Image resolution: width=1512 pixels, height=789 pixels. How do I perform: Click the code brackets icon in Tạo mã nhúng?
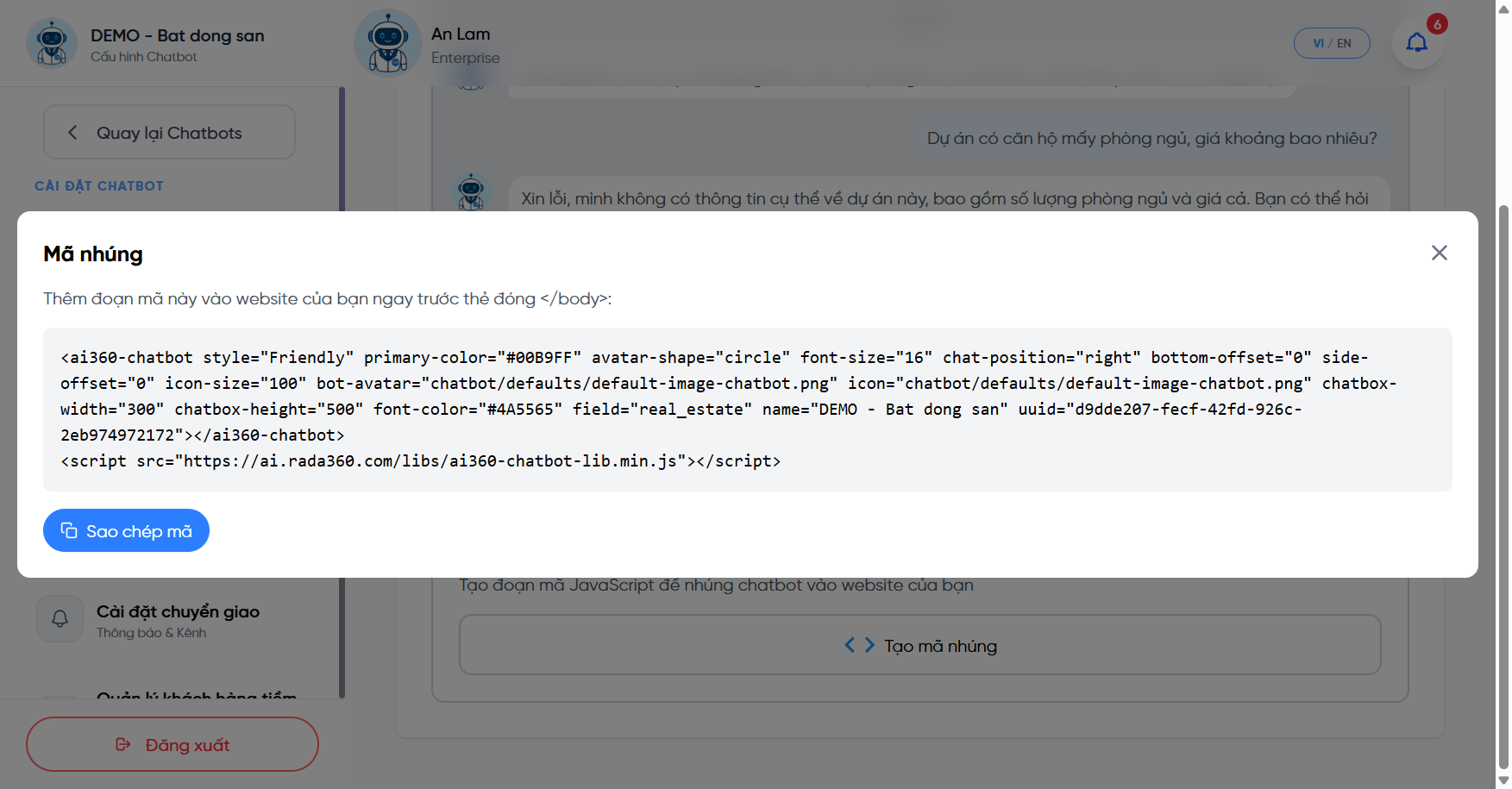(x=859, y=645)
